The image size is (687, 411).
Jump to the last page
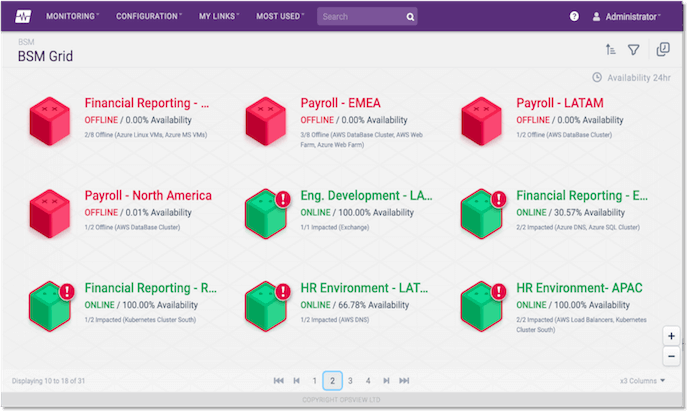pos(404,381)
